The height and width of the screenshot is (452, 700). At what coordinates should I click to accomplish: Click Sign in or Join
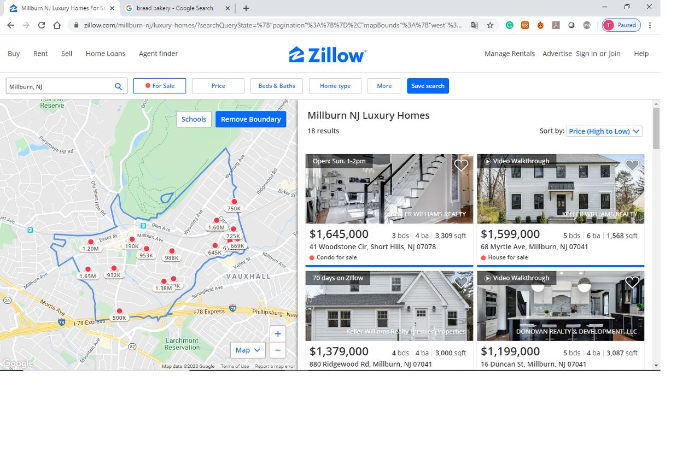(598, 54)
